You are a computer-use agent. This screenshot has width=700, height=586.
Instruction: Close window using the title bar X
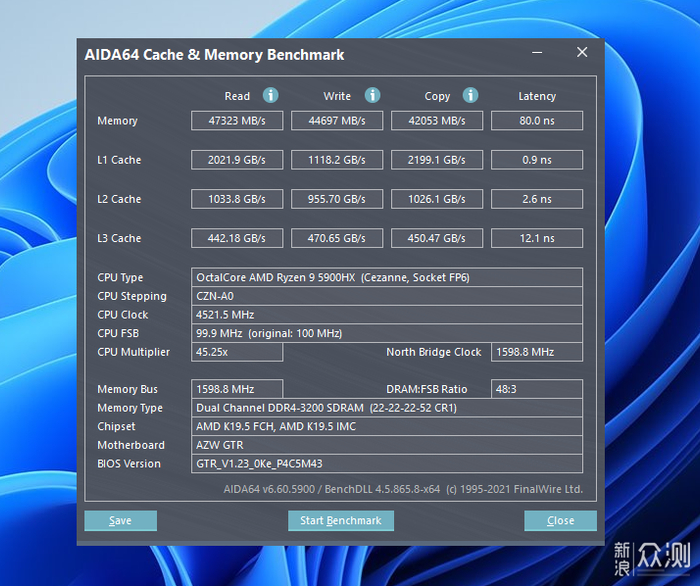click(x=582, y=52)
